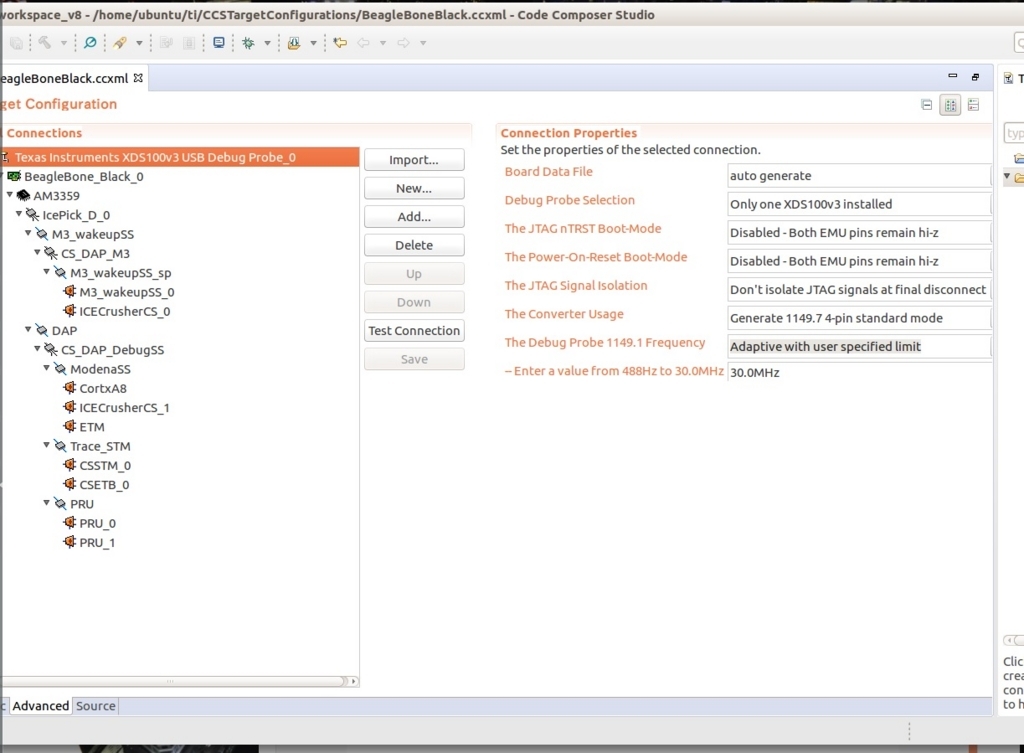The height and width of the screenshot is (753, 1024).
Task: Open the JTAG nTRST Boot-Mode dropdown
Action: click(x=859, y=232)
